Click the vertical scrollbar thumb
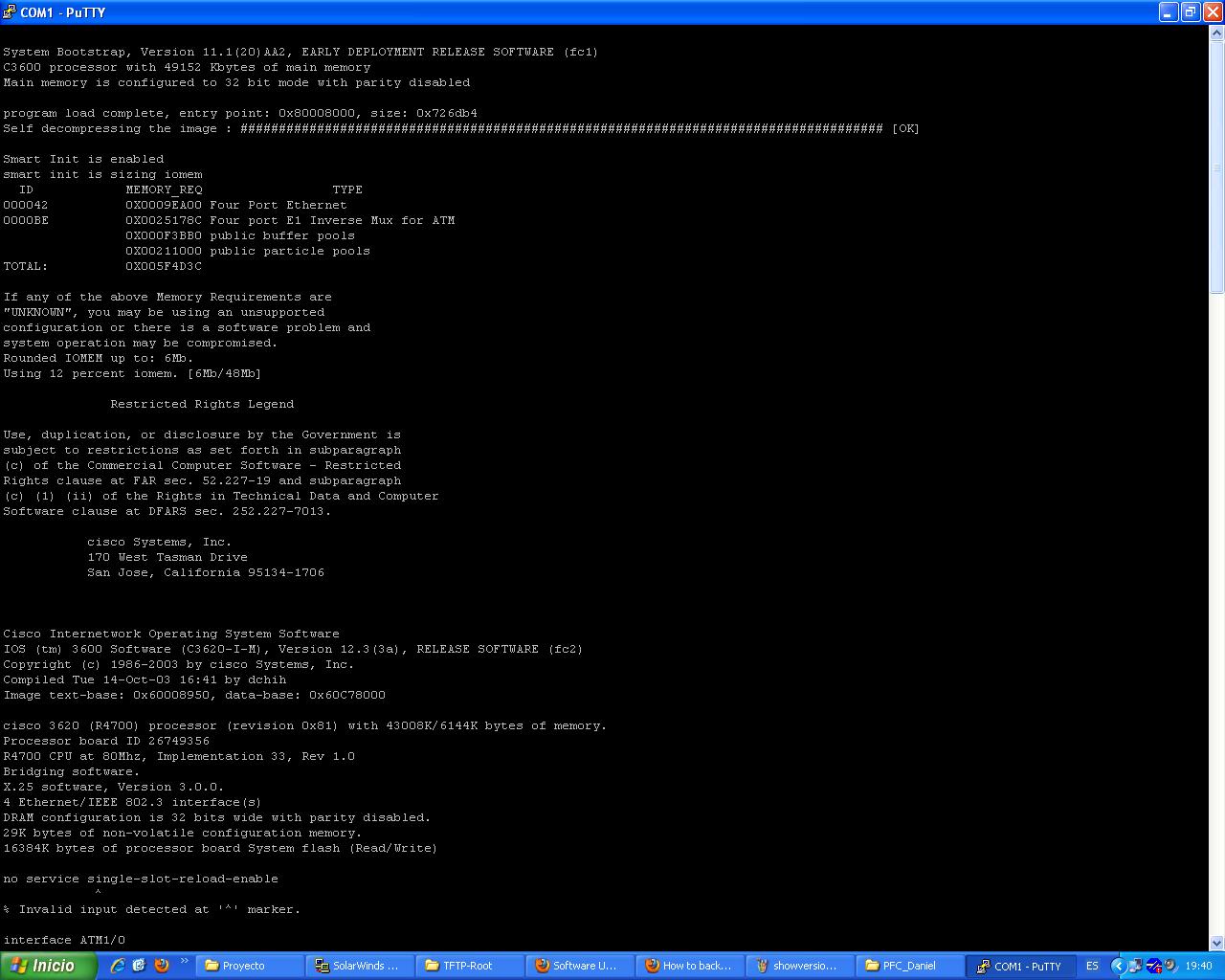1225x980 pixels. (1217, 167)
